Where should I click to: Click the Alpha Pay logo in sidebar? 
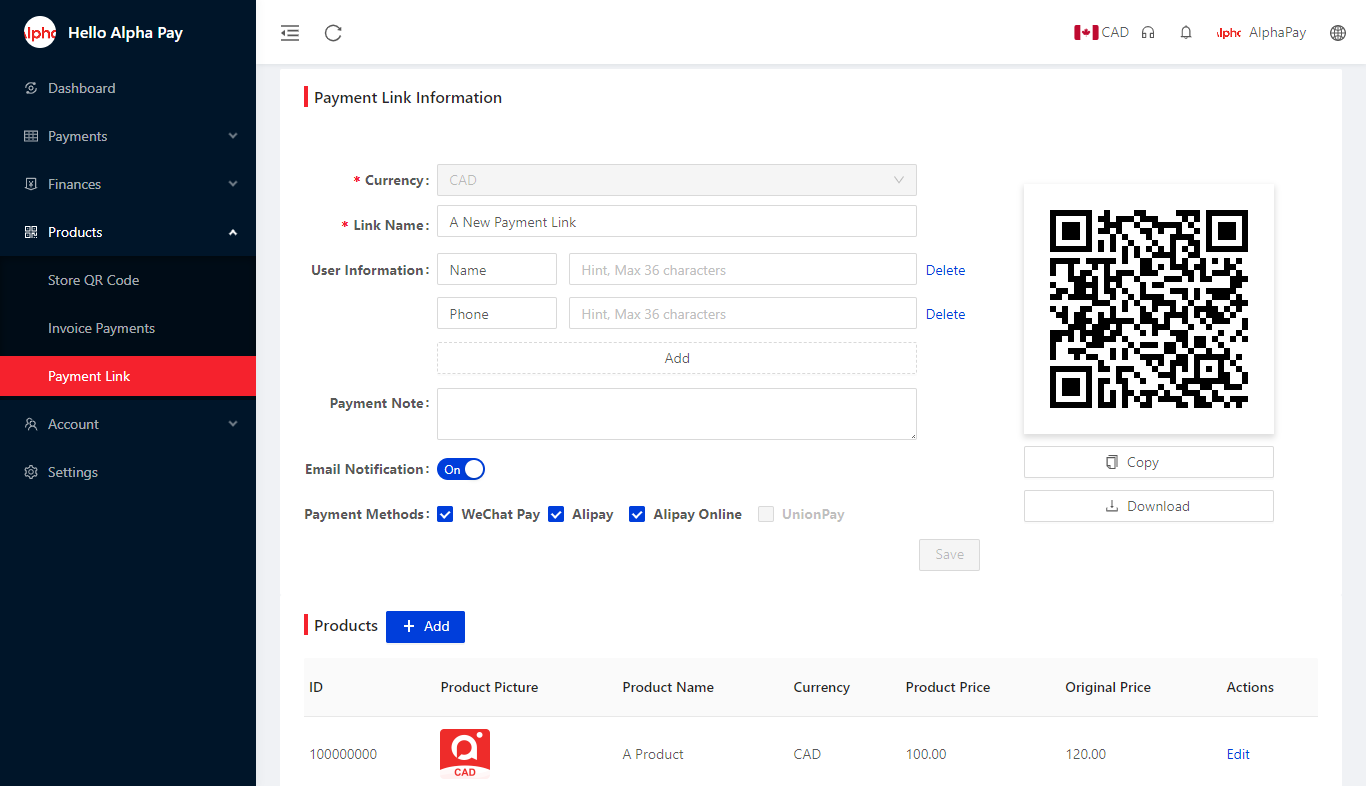click(40, 32)
